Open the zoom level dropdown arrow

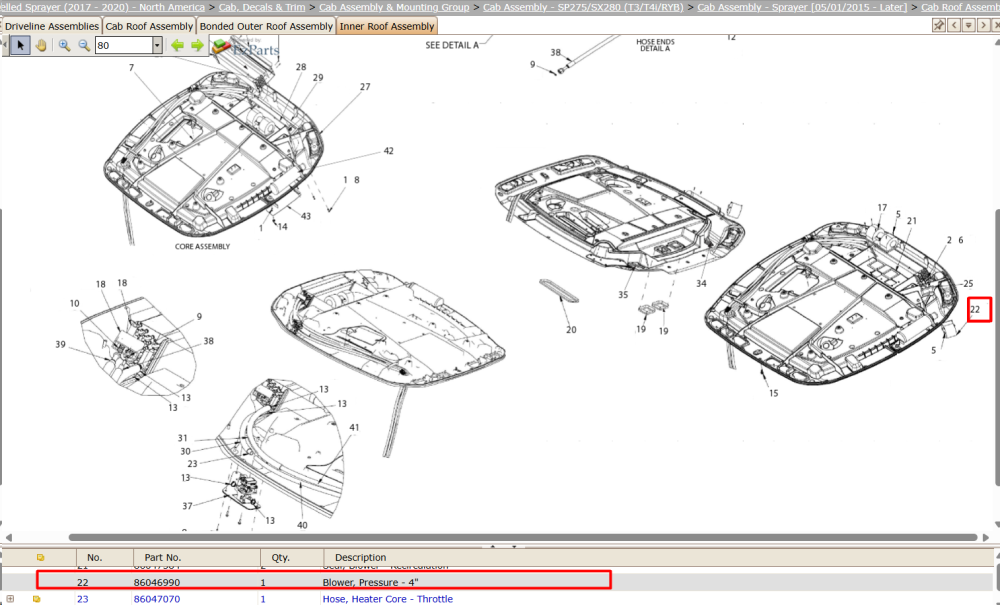[x=157, y=45]
